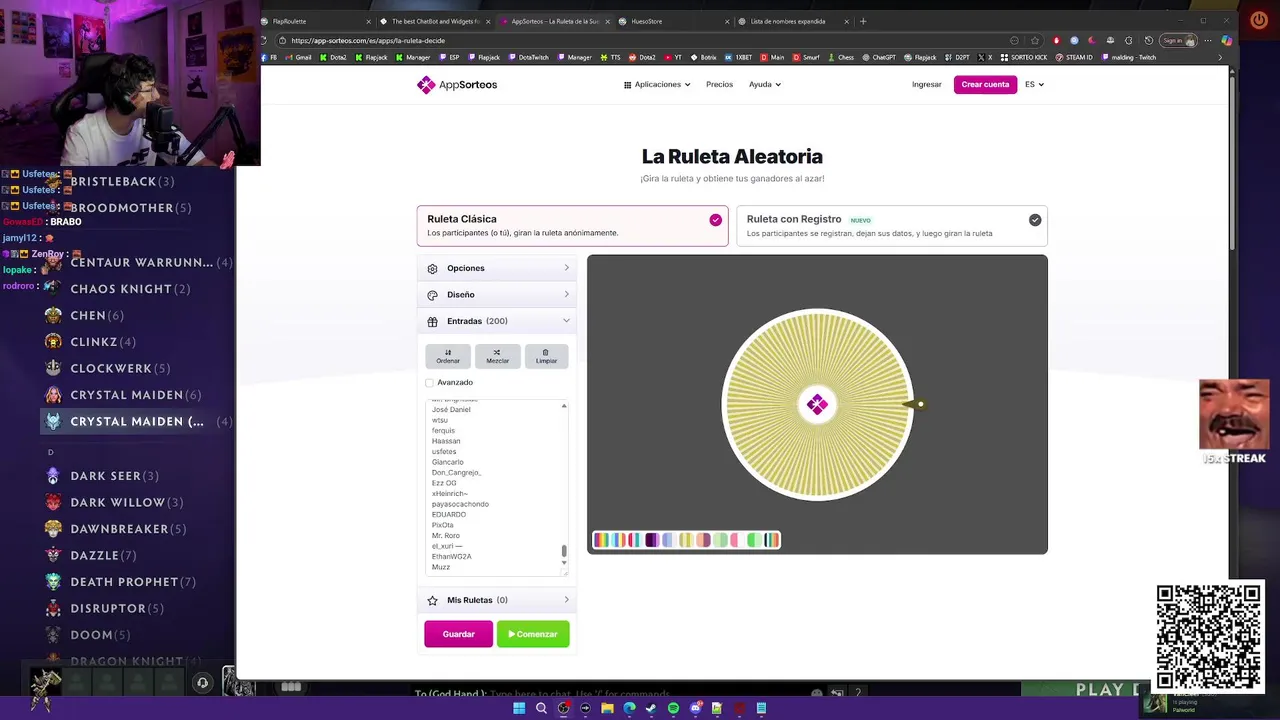Click the entries list scrollbar thumb
This screenshot has height=720, width=1280.
(564, 550)
